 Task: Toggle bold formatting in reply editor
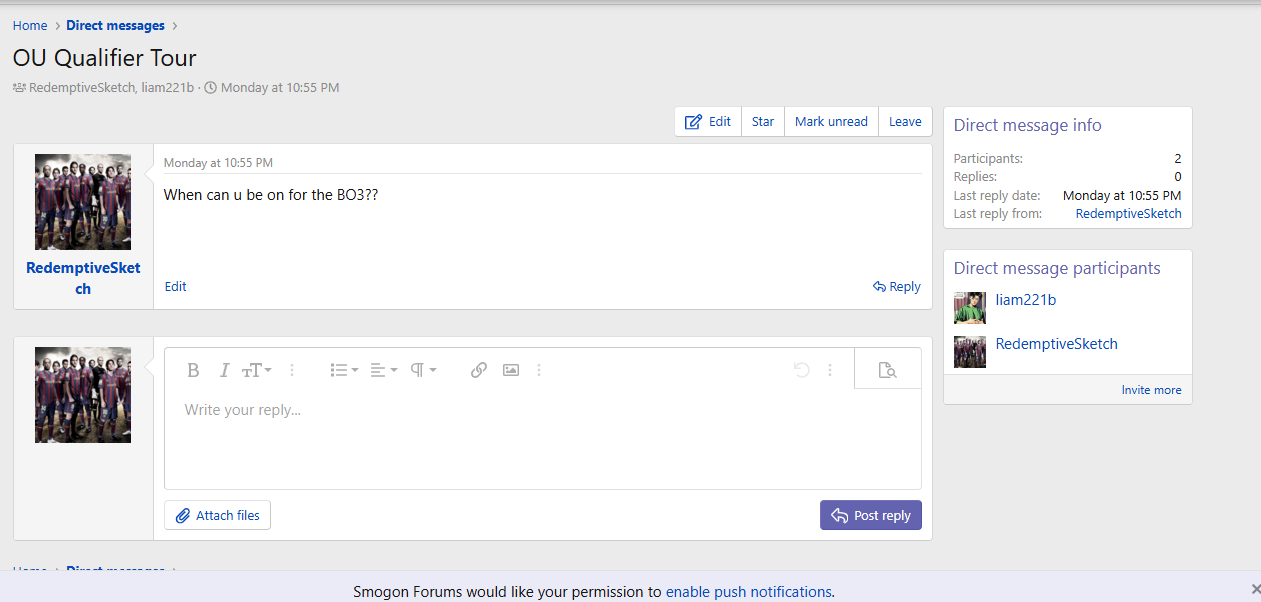tap(194, 370)
